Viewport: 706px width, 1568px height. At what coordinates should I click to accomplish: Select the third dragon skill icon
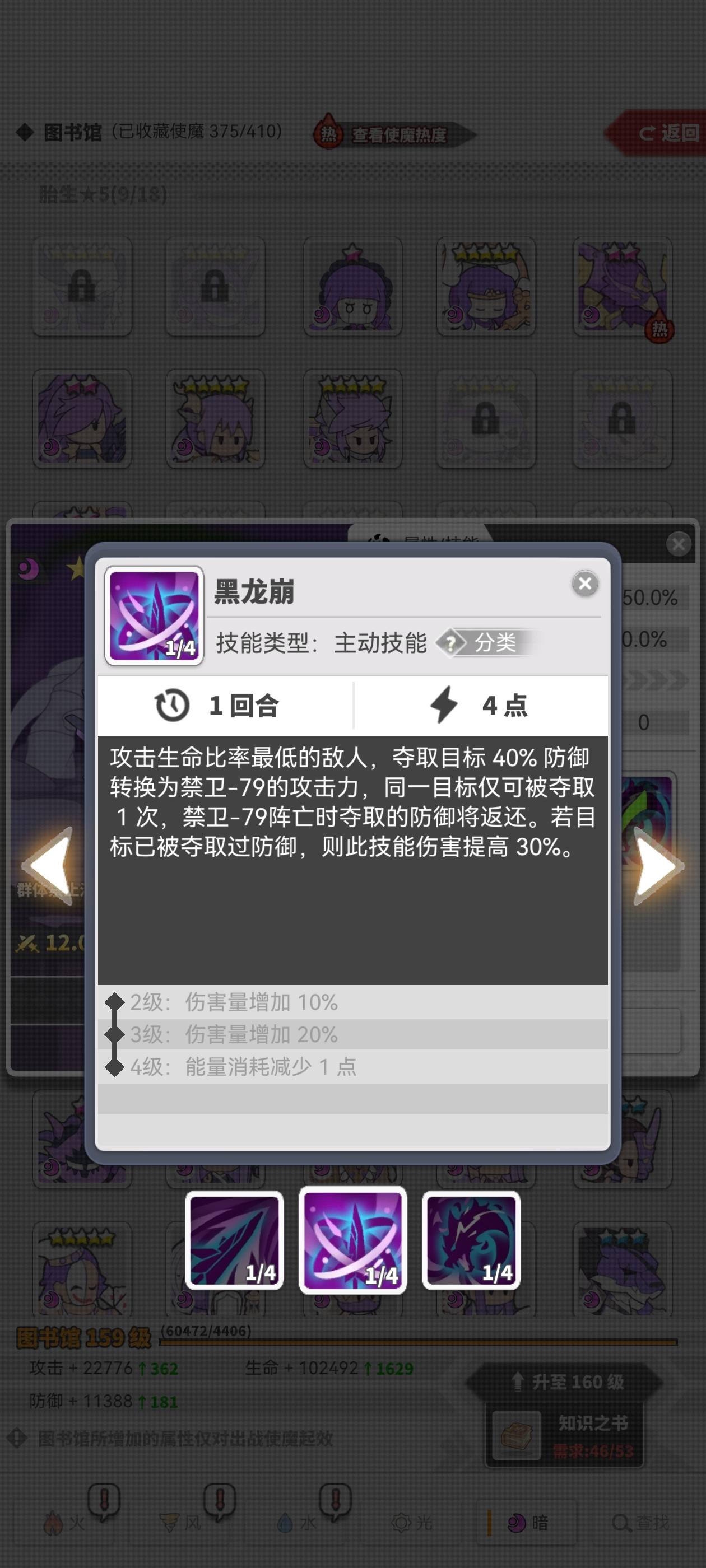coord(471,1240)
